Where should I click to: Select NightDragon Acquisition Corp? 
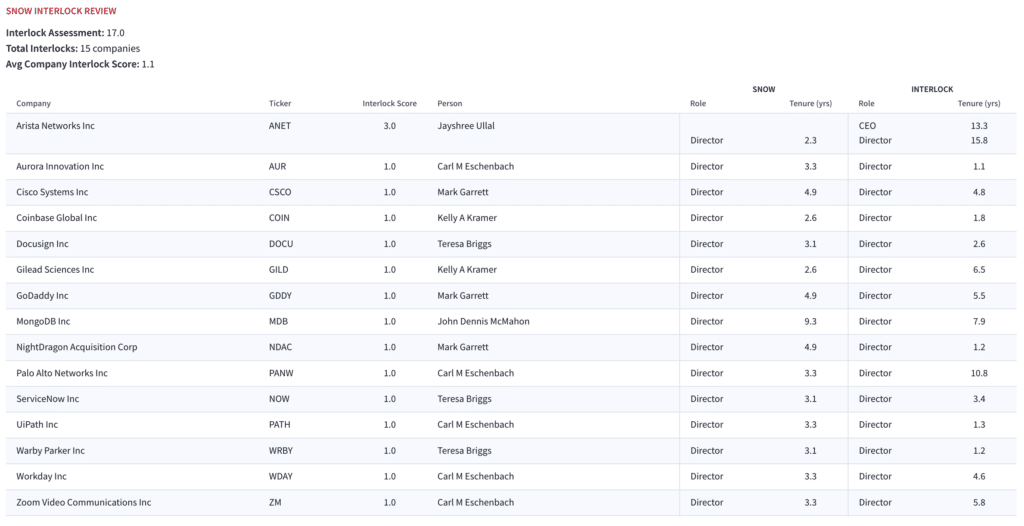pos(76,347)
